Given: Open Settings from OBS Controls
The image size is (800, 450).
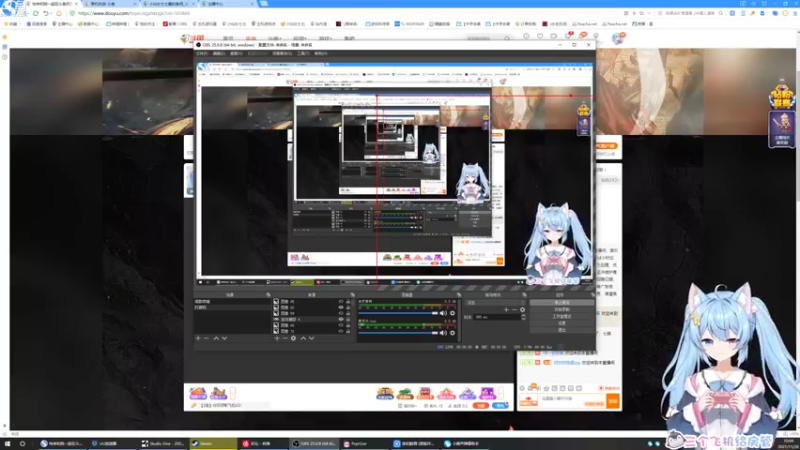Looking at the screenshot, I should tap(562, 323).
